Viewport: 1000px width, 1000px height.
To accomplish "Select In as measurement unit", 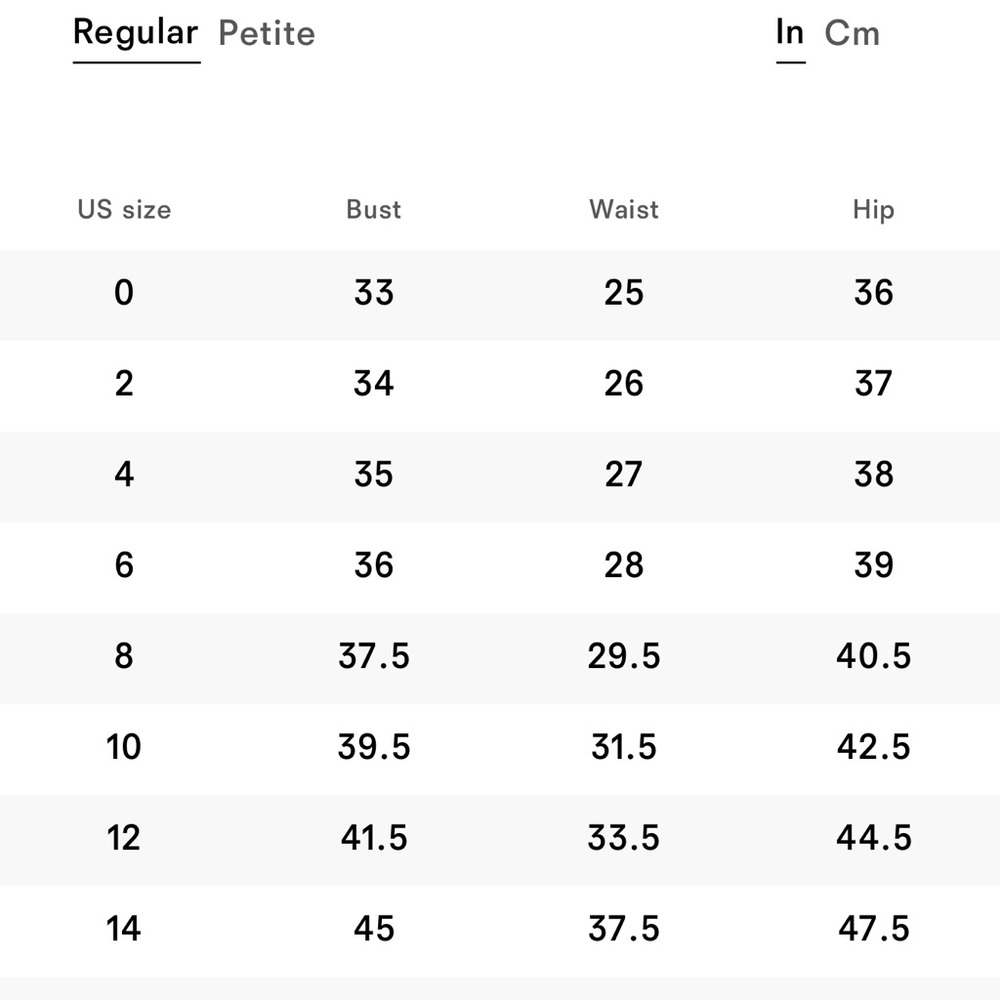I will pyautogui.click(x=790, y=33).
